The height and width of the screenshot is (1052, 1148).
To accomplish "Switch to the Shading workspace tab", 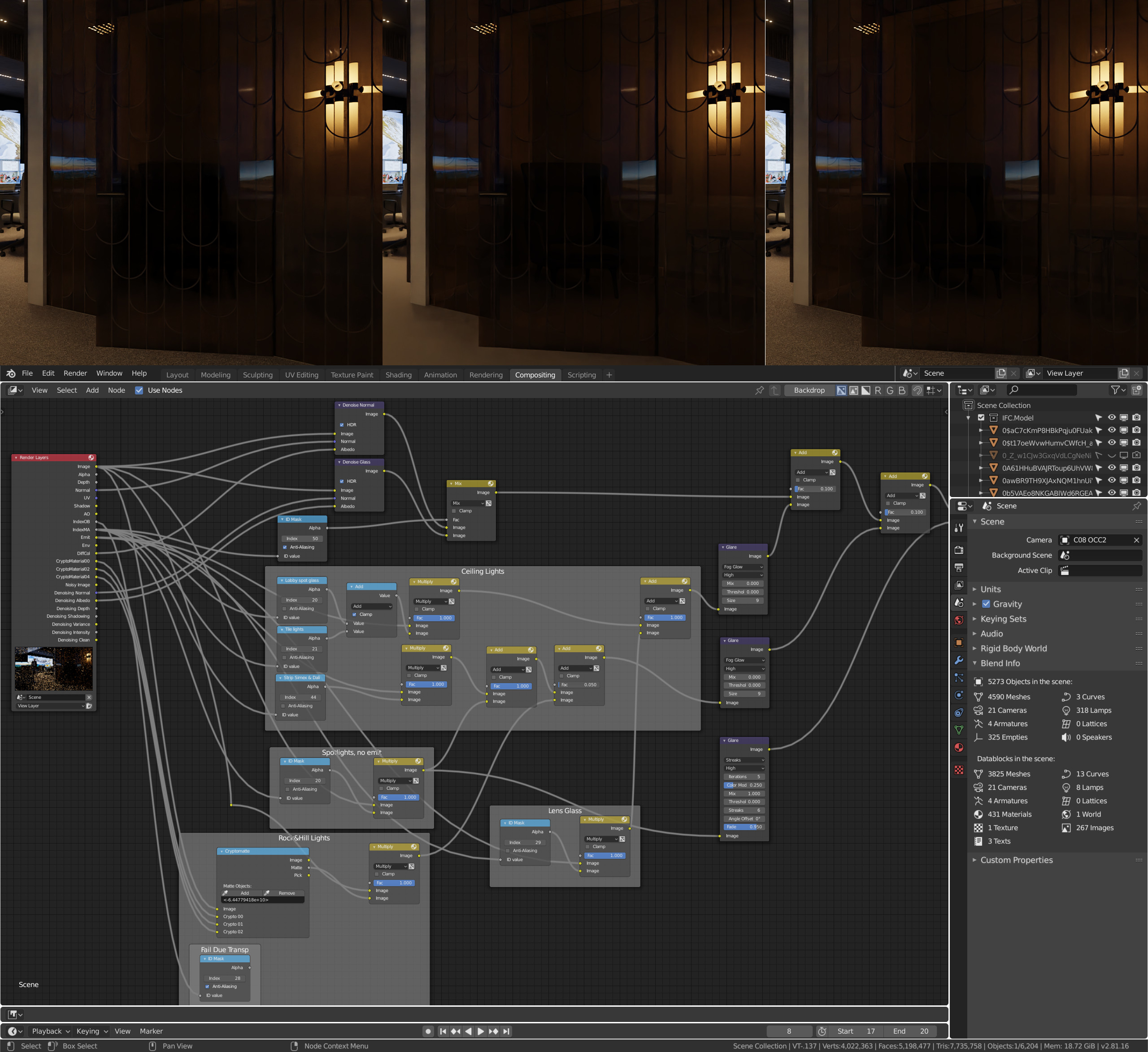I will 398,375.
